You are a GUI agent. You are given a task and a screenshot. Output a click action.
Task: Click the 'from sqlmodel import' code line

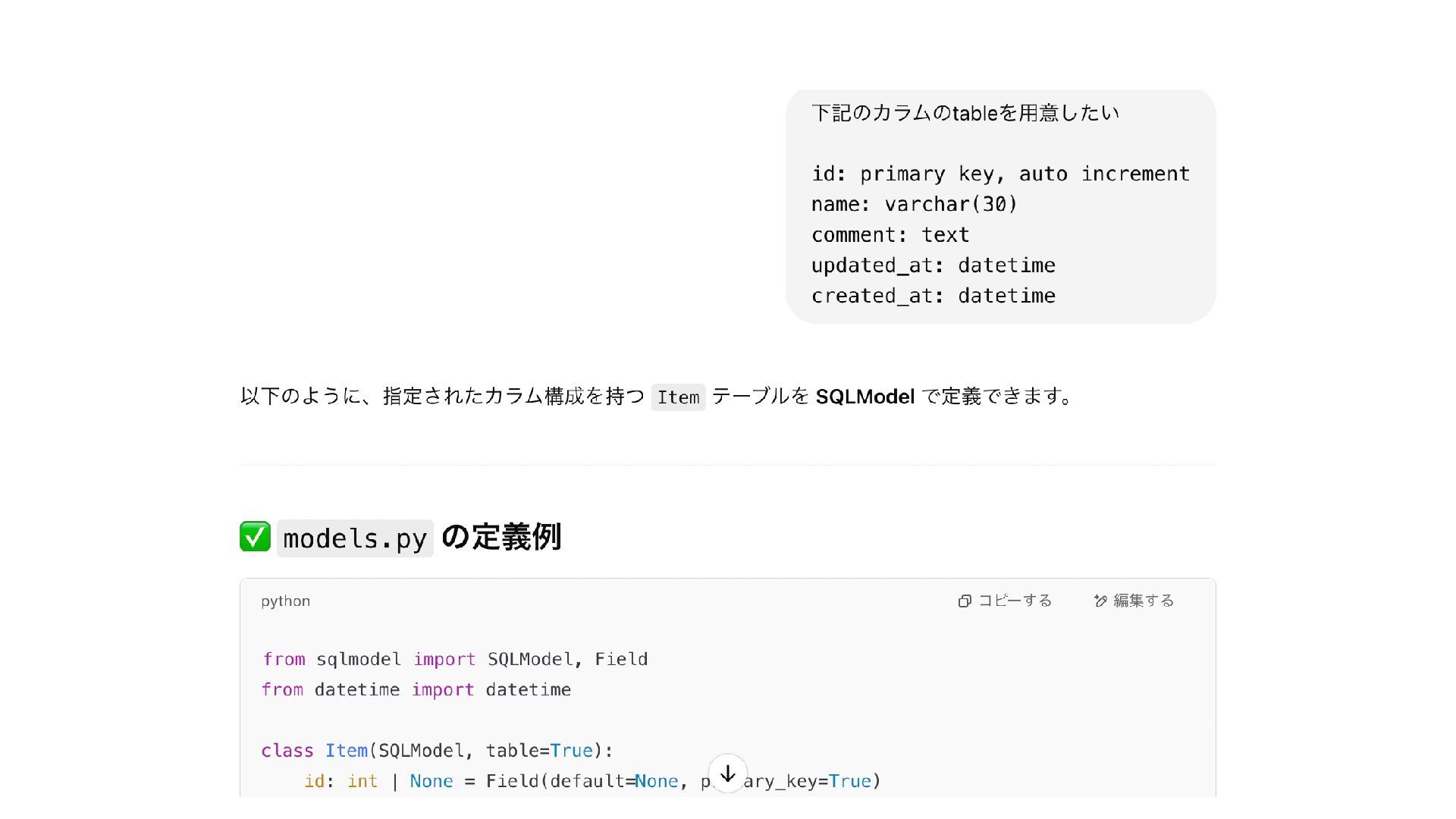454,659
